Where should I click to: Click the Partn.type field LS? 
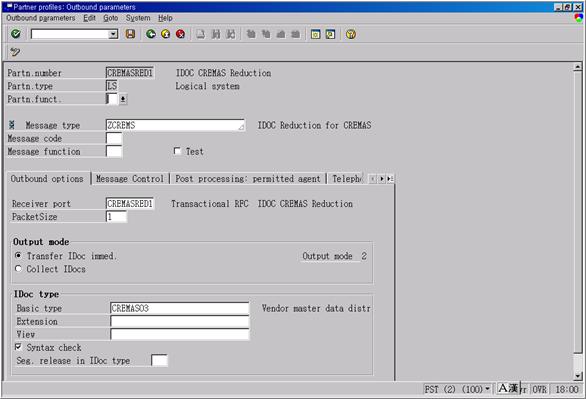[112, 86]
